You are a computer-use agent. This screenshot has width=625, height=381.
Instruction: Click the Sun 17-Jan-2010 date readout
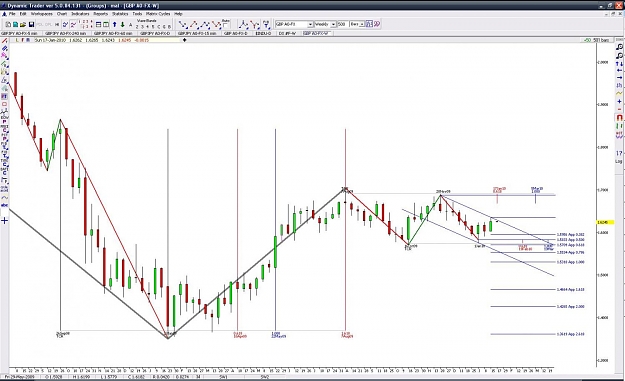(x=49, y=40)
